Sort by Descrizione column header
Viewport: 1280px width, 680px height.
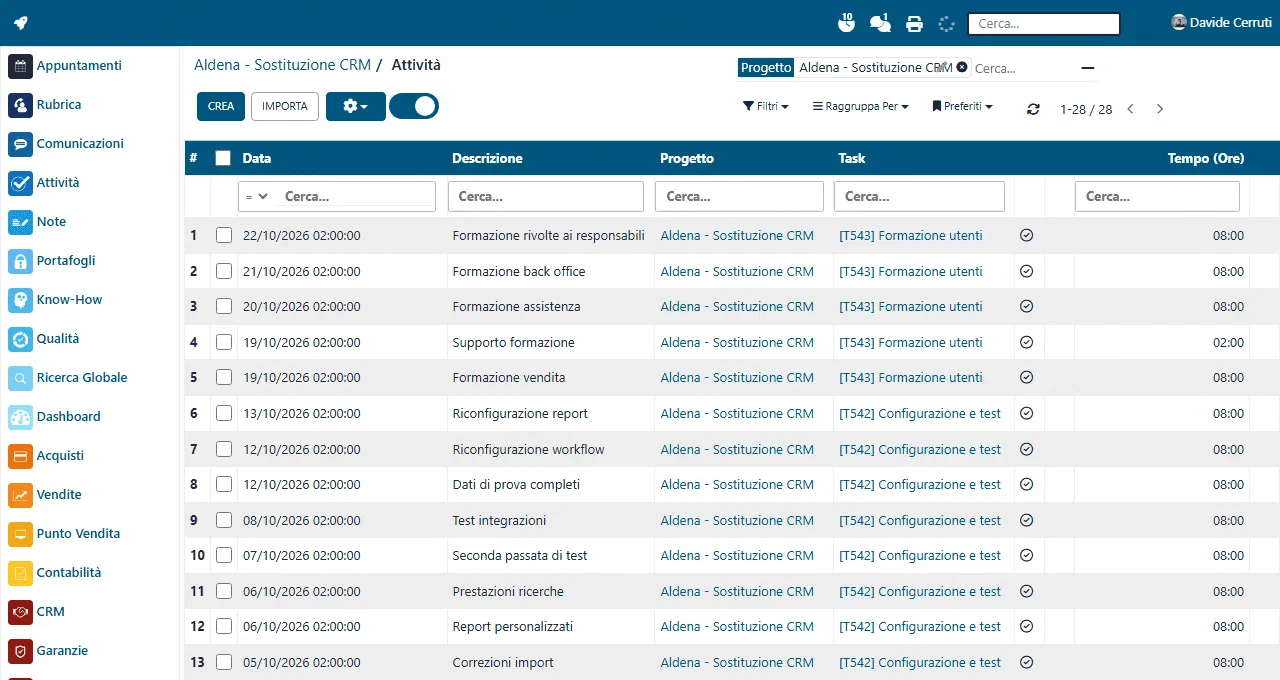(487, 158)
